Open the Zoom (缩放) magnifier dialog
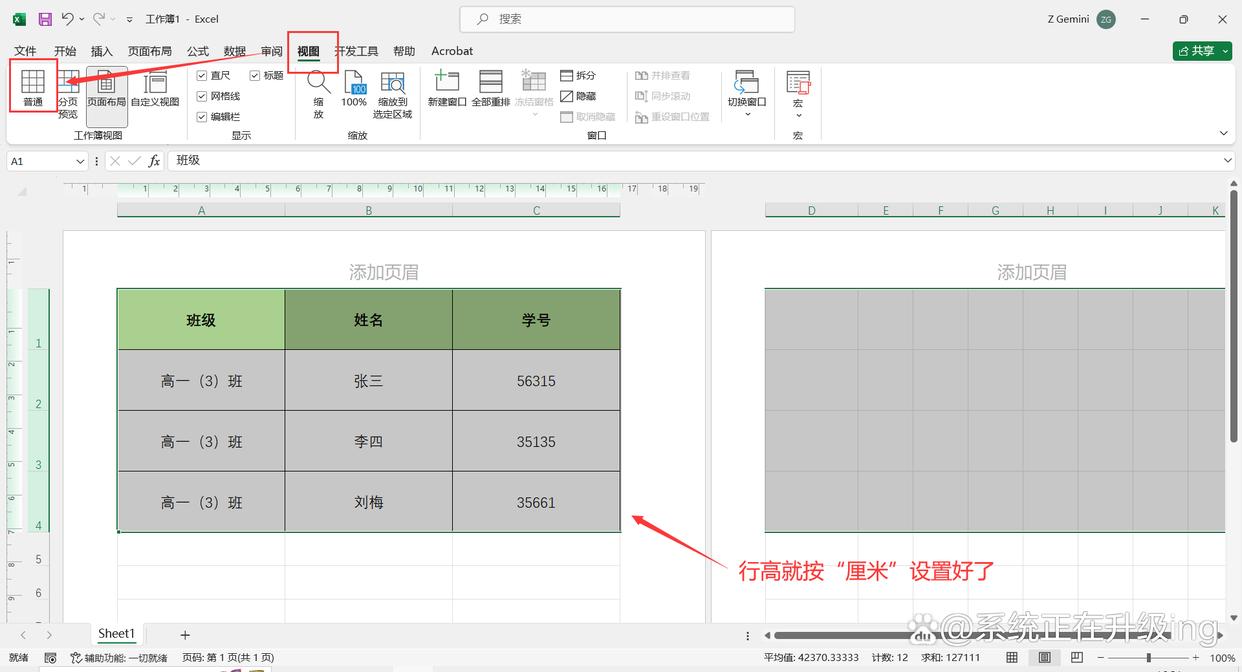The image size is (1242, 672). (x=318, y=95)
